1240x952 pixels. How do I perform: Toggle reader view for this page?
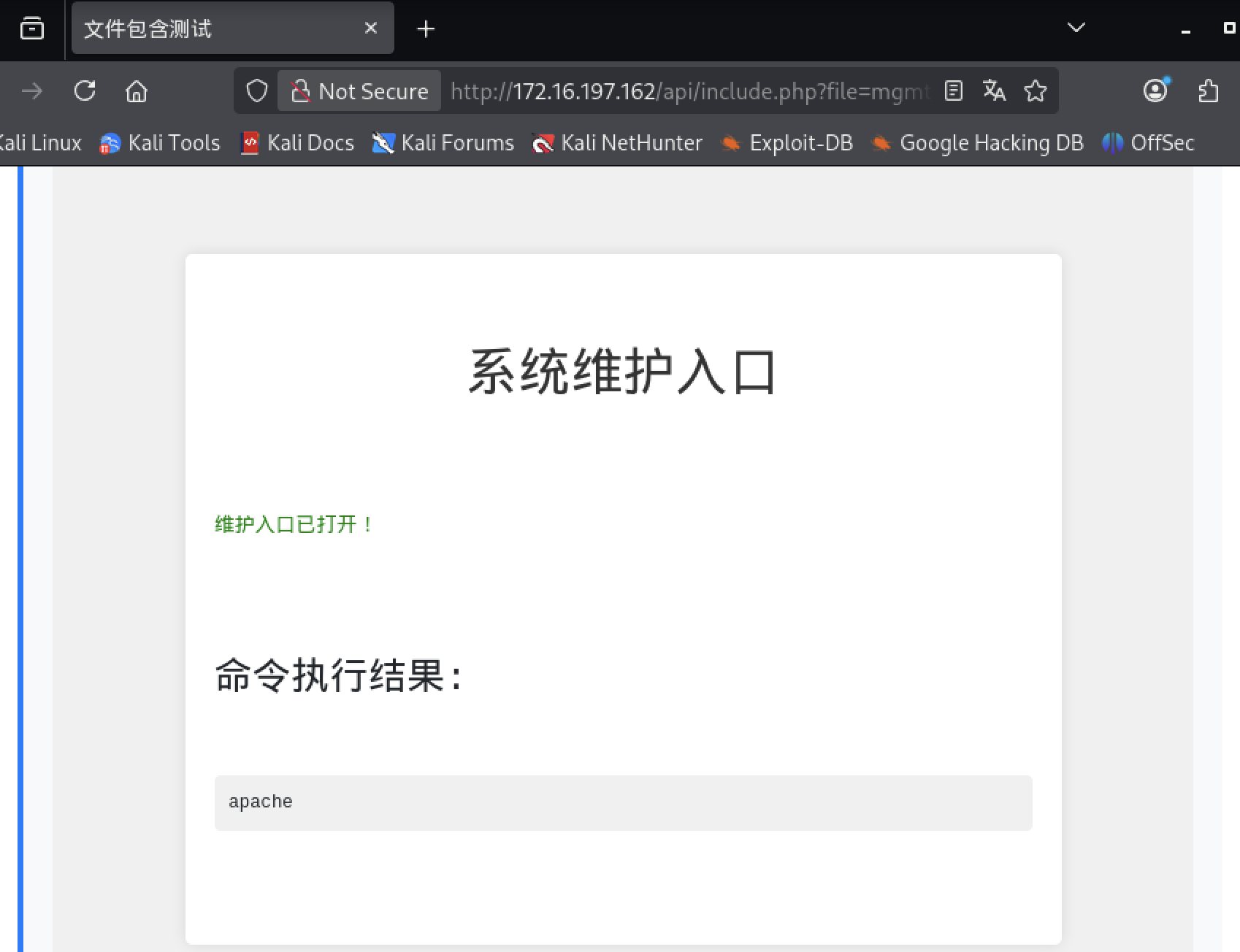(x=953, y=91)
